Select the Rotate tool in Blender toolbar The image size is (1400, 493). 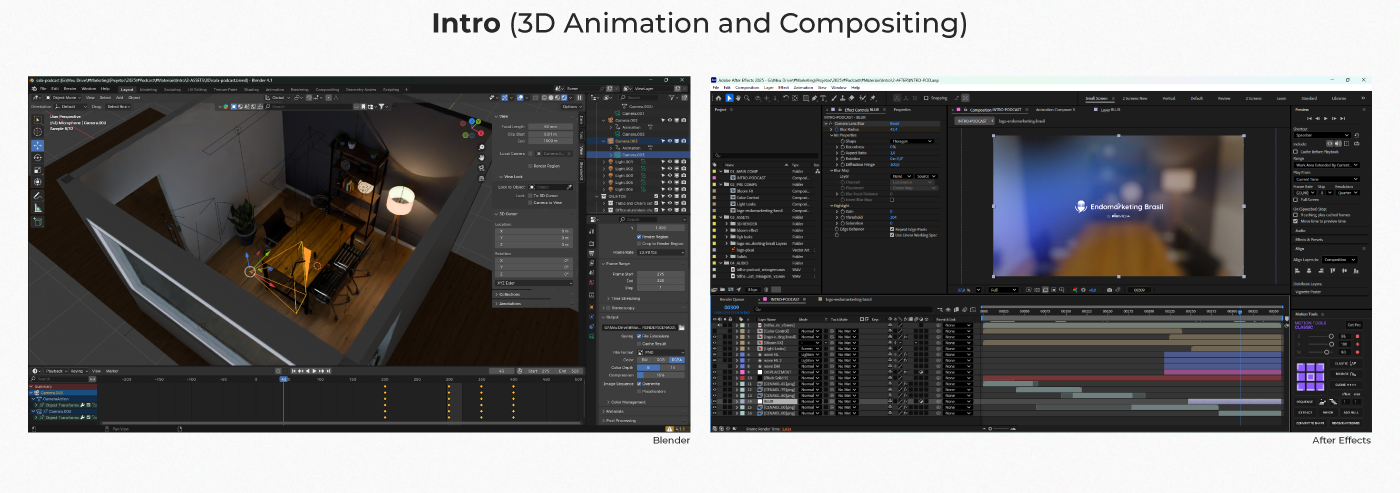(38, 158)
